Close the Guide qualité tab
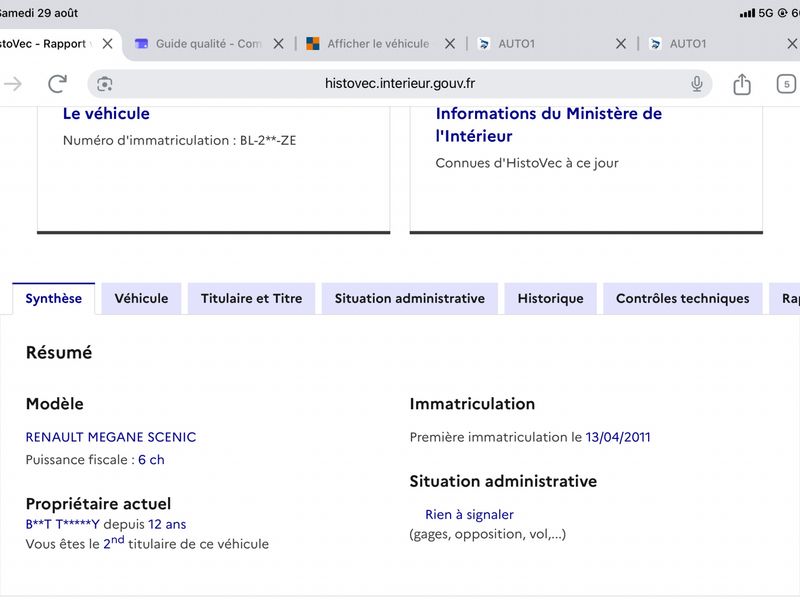The height and width of the screenshot is (600, 800). (x=278, y=44)
